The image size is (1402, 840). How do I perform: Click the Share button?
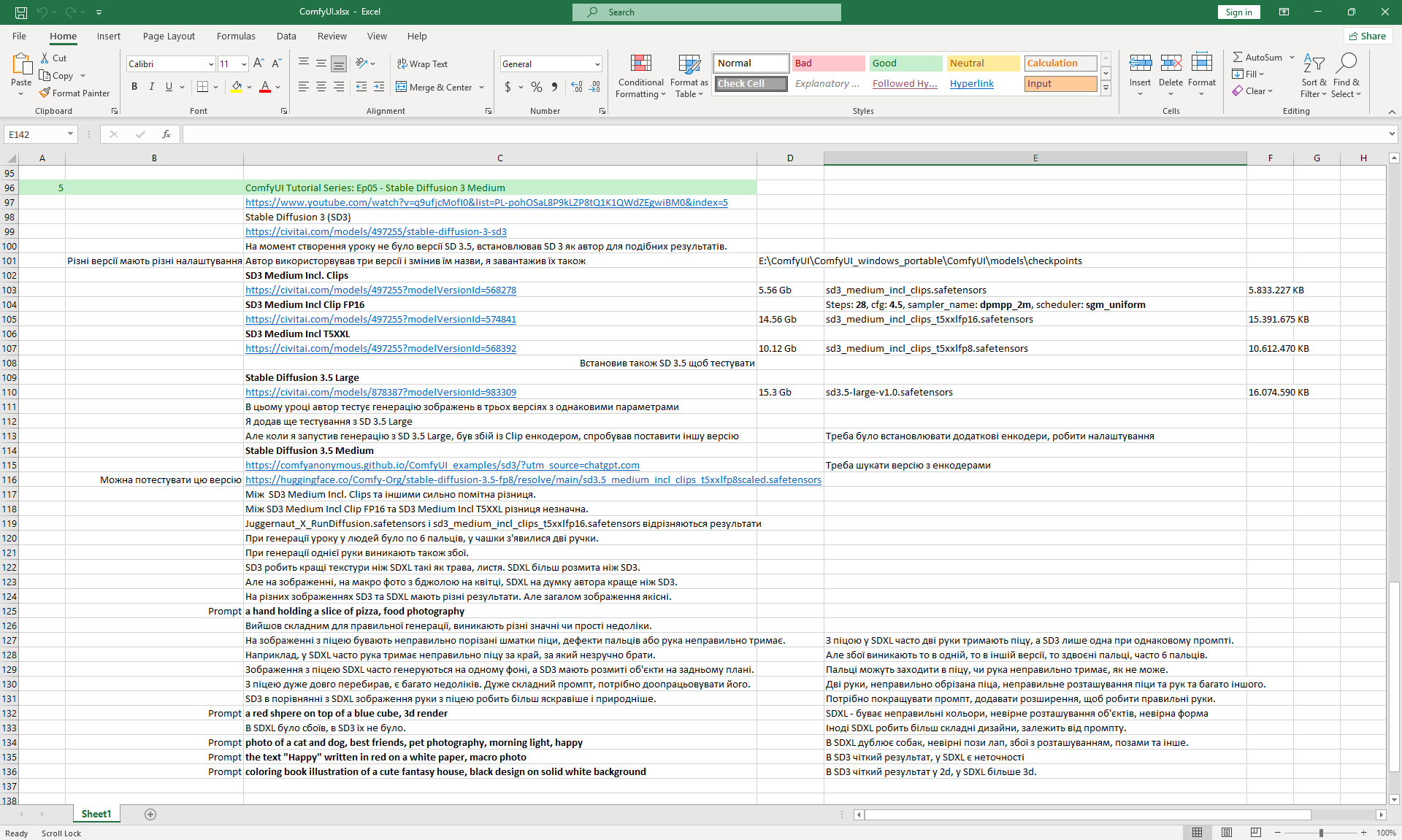click(1368, 36)
